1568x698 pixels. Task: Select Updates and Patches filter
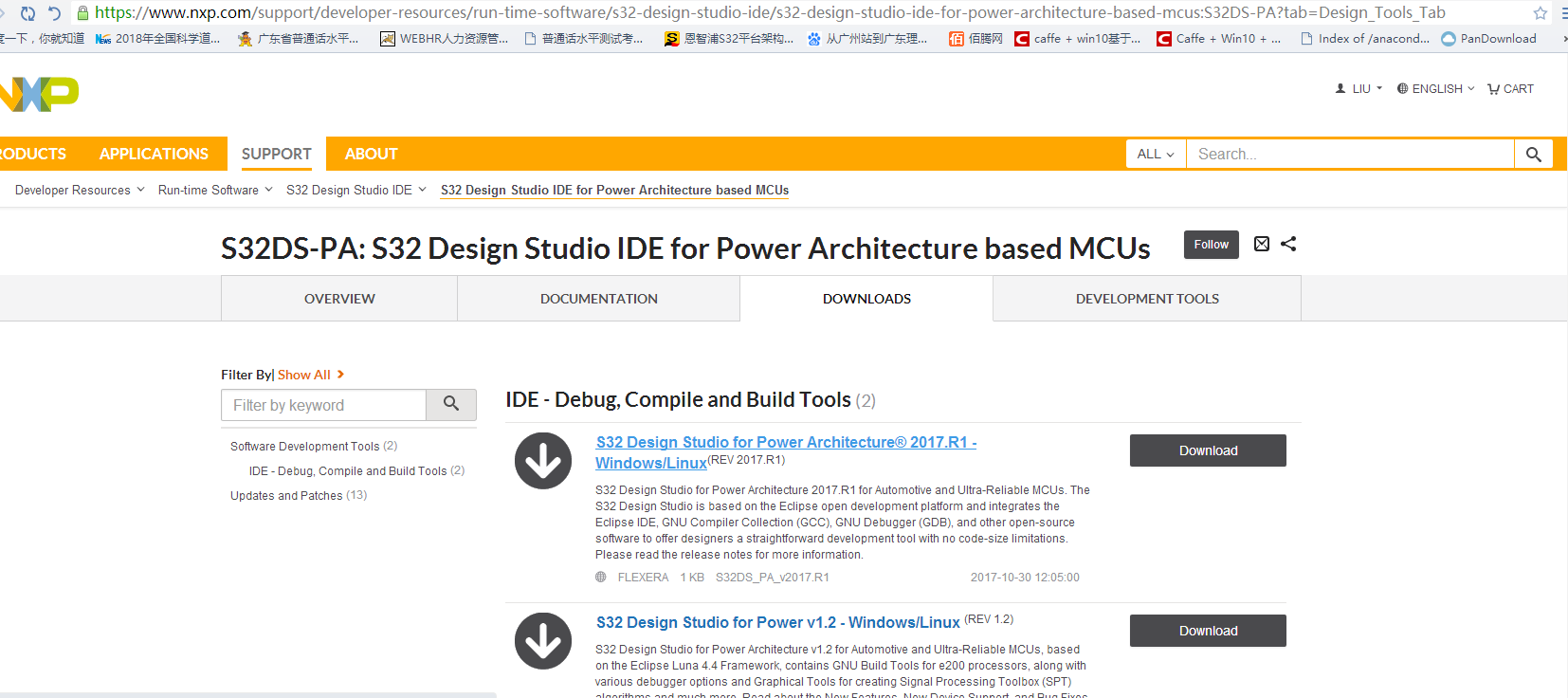[299, 495]
